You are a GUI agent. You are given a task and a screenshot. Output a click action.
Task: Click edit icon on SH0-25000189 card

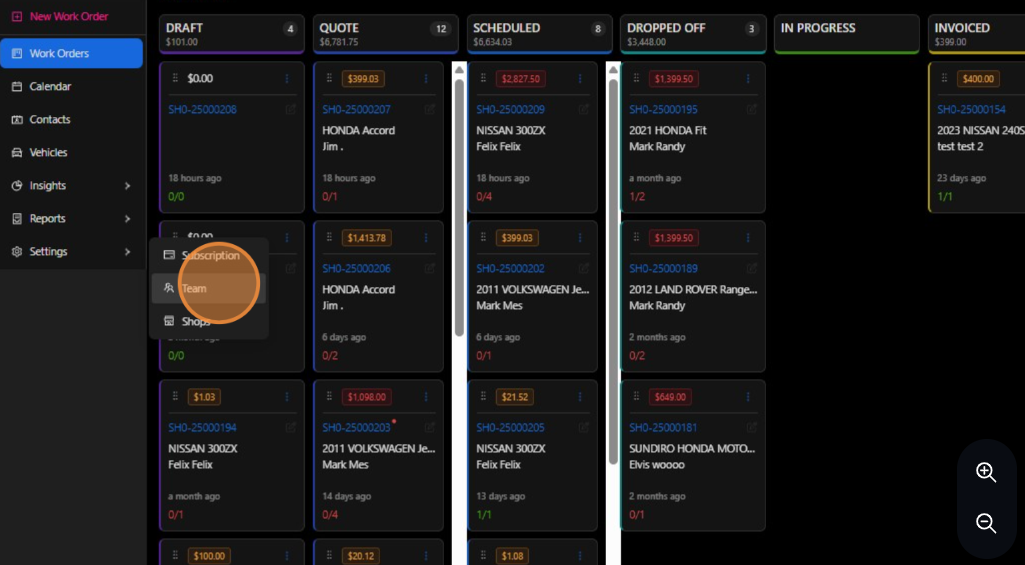752,269
